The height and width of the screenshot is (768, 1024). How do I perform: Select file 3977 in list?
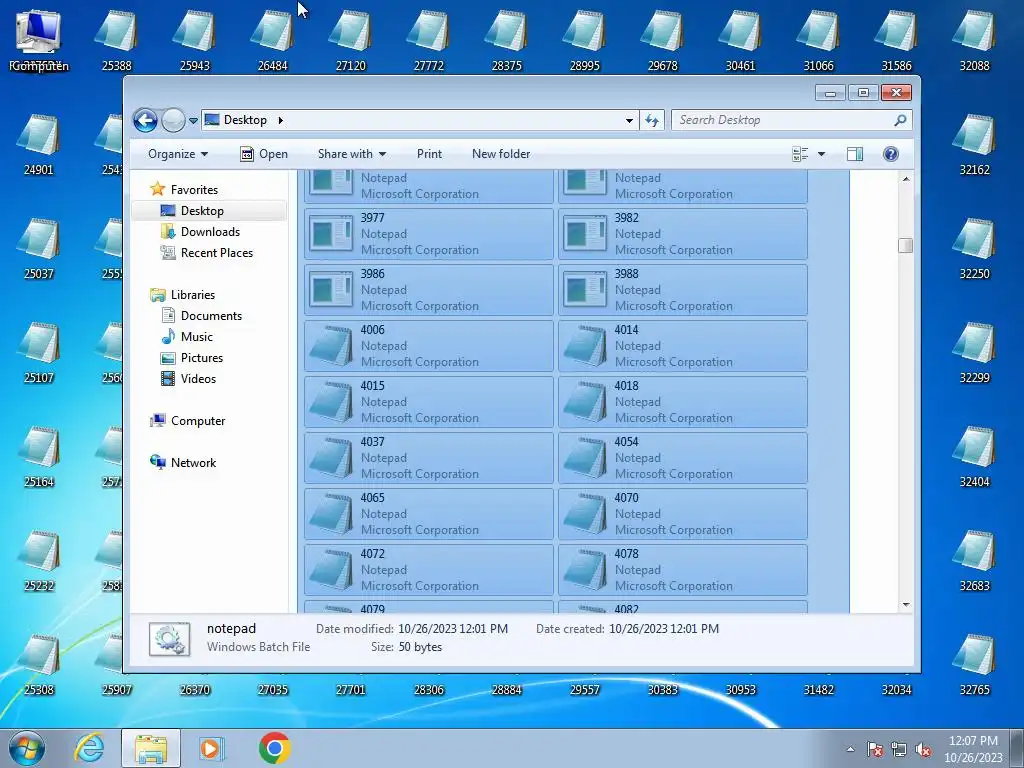tap(428, 234)
